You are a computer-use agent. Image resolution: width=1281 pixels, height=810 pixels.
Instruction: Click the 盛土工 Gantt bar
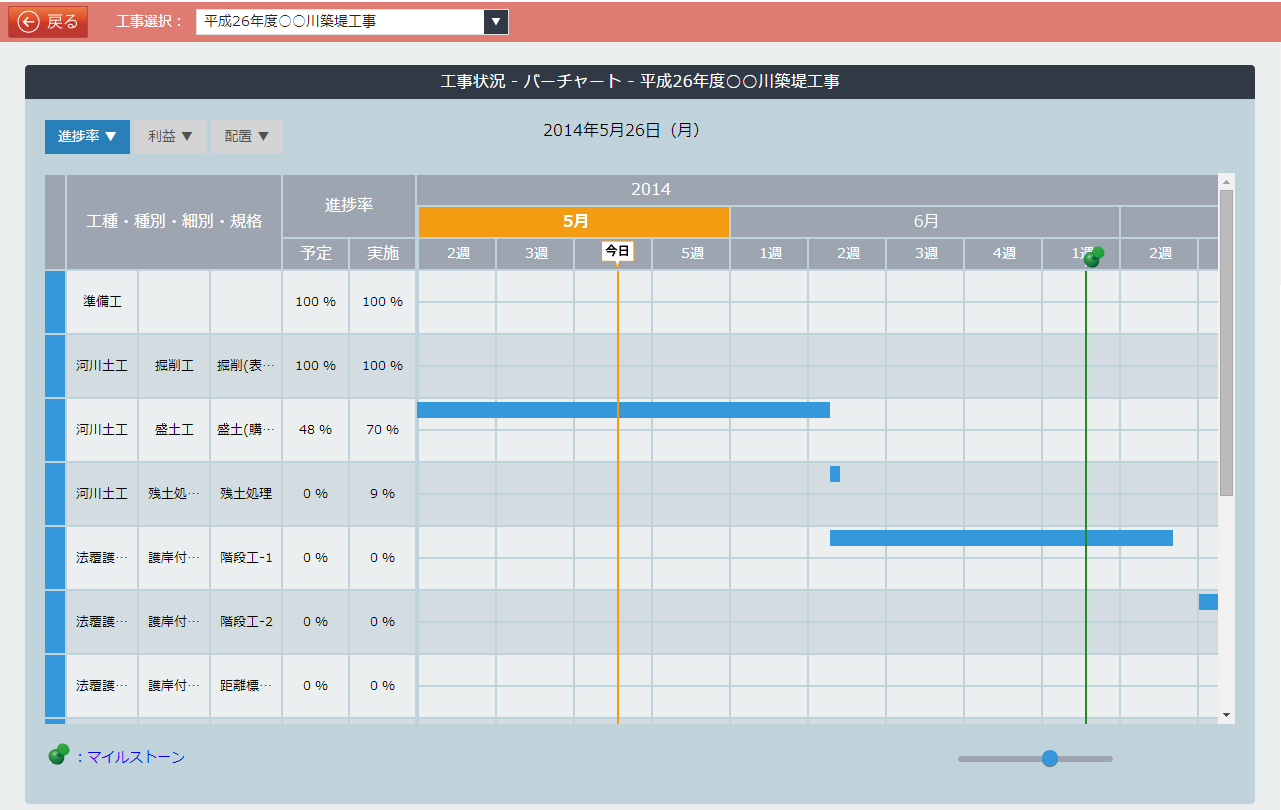tap(623, 410)
